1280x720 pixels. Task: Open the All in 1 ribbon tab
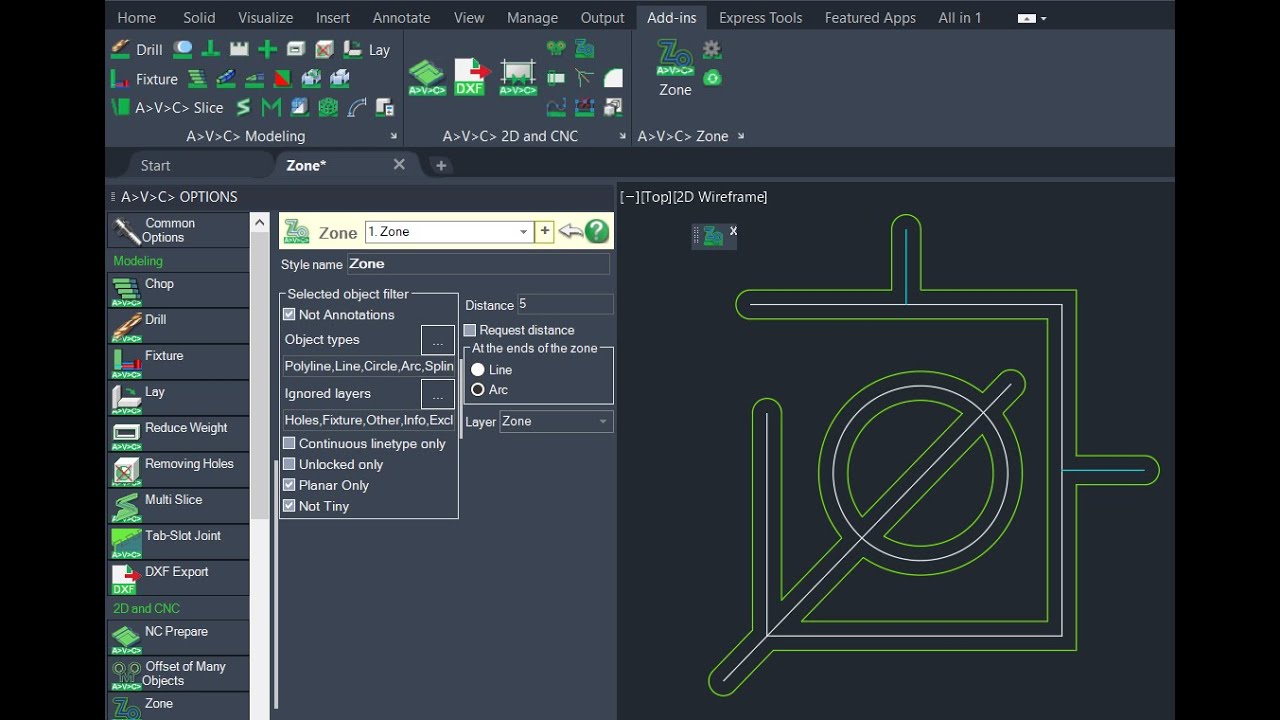[960, 18]
